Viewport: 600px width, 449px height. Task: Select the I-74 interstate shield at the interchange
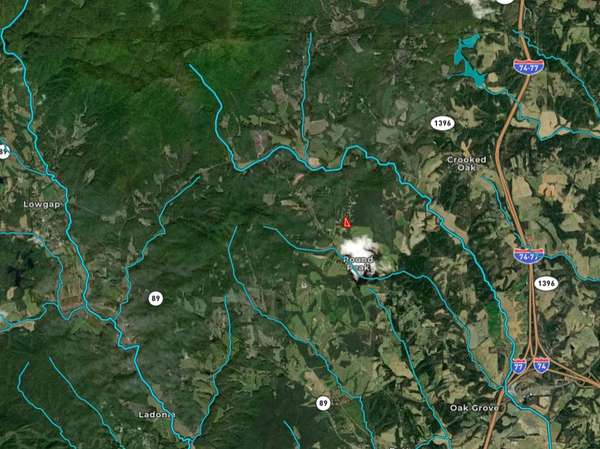coord(541,365)
